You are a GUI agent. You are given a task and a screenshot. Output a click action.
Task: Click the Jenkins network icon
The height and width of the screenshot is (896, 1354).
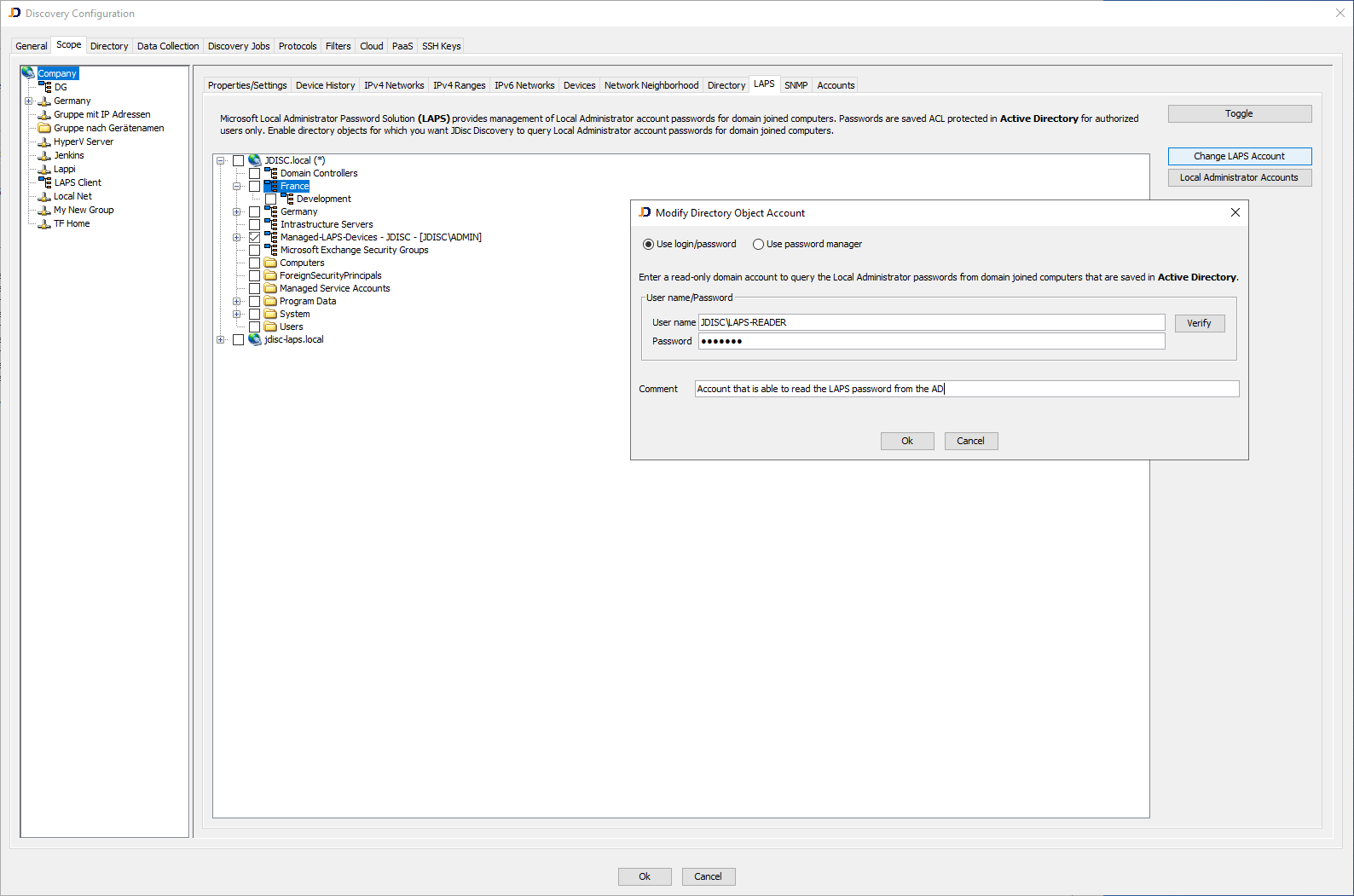[x=44, y=155]
